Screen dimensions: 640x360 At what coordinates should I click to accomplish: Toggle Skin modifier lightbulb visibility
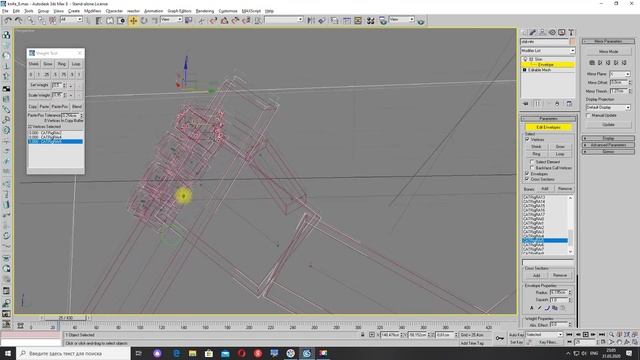click(x=525, y=59)
